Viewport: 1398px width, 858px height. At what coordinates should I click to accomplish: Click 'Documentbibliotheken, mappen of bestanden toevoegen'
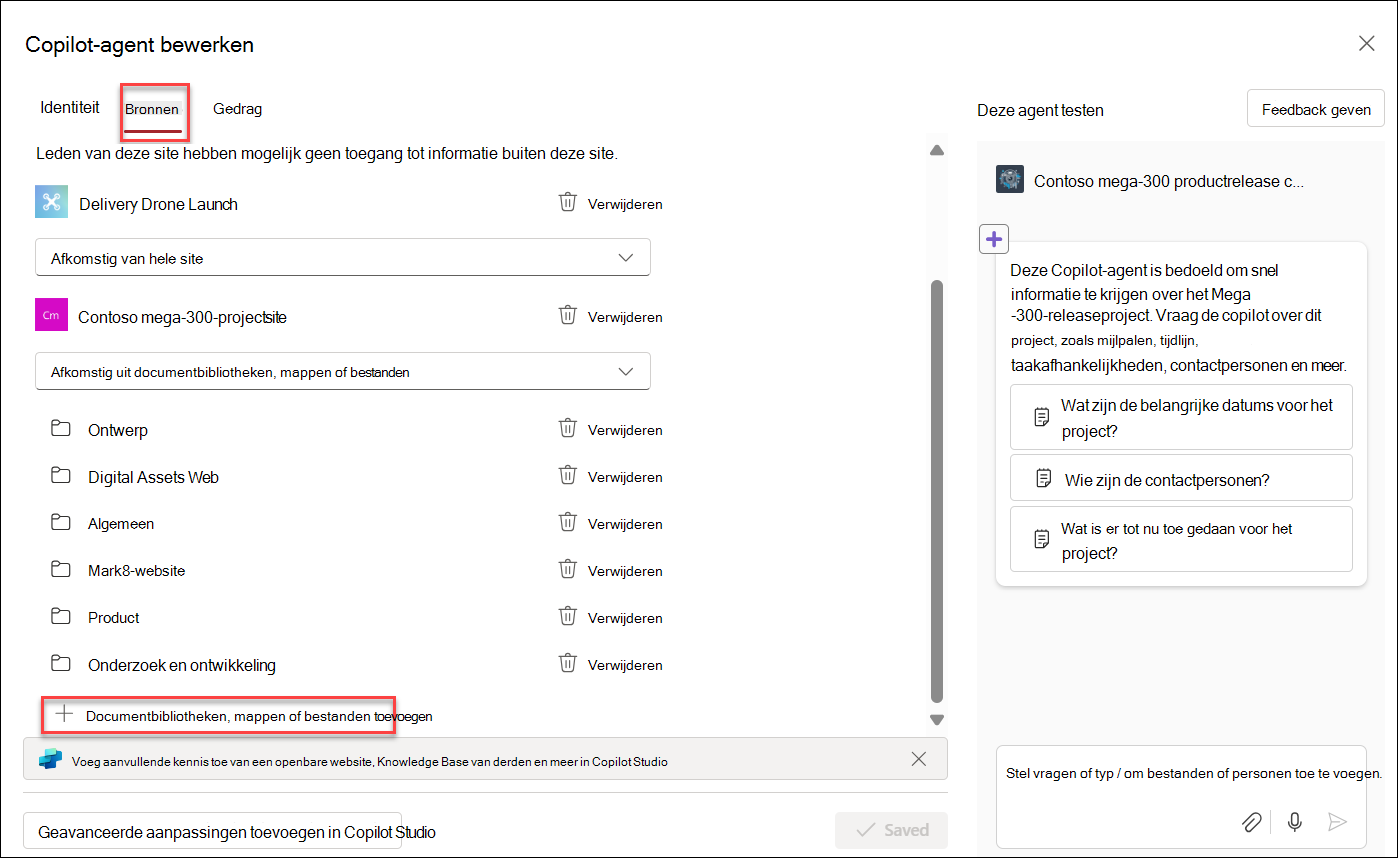pos(245,716)
